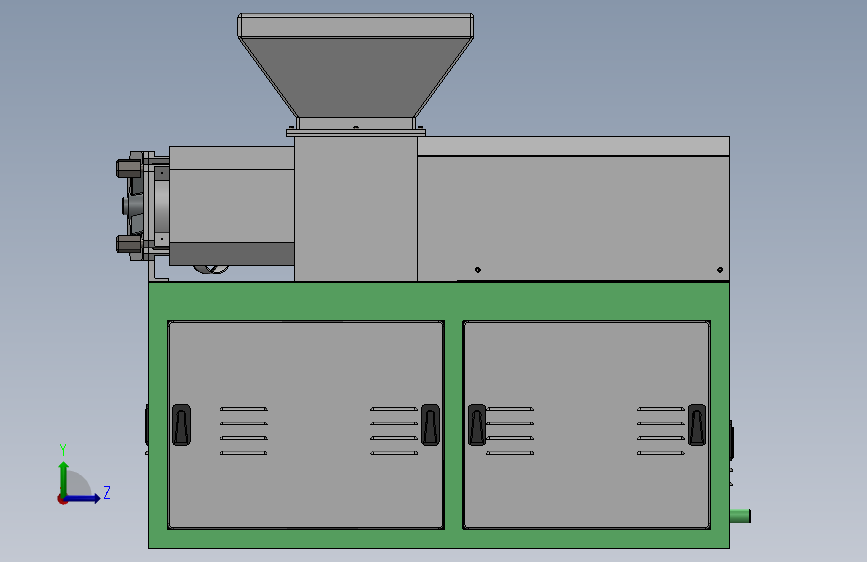Select the barrel section beside the end flange
The height and width of the screenshot is (562, 867).
tap(232, 206)
